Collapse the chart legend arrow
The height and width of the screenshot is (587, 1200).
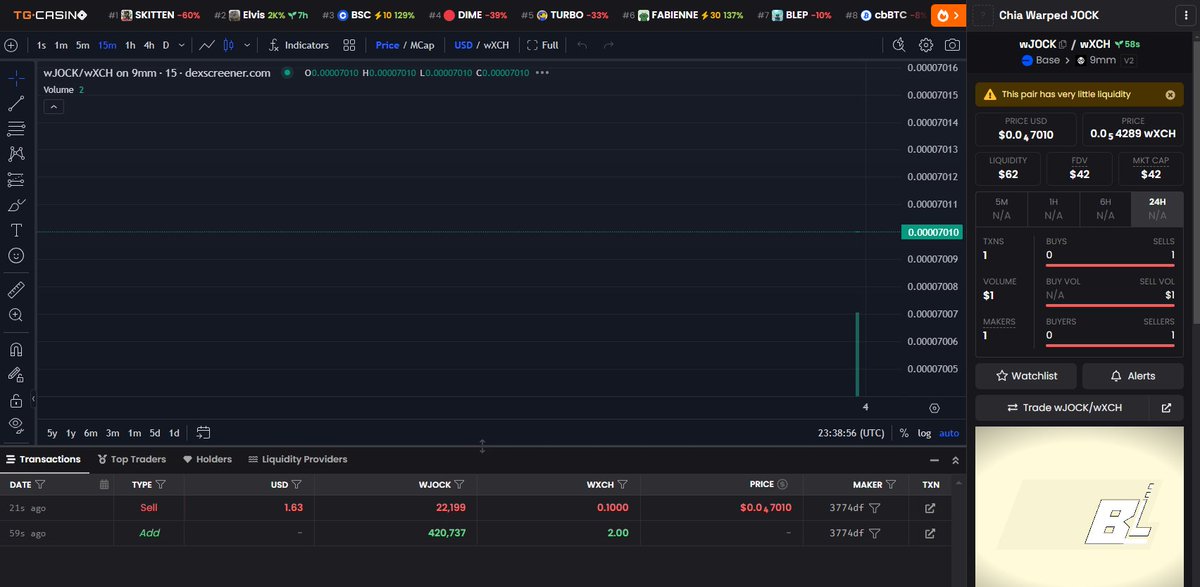tap(54, 106)
